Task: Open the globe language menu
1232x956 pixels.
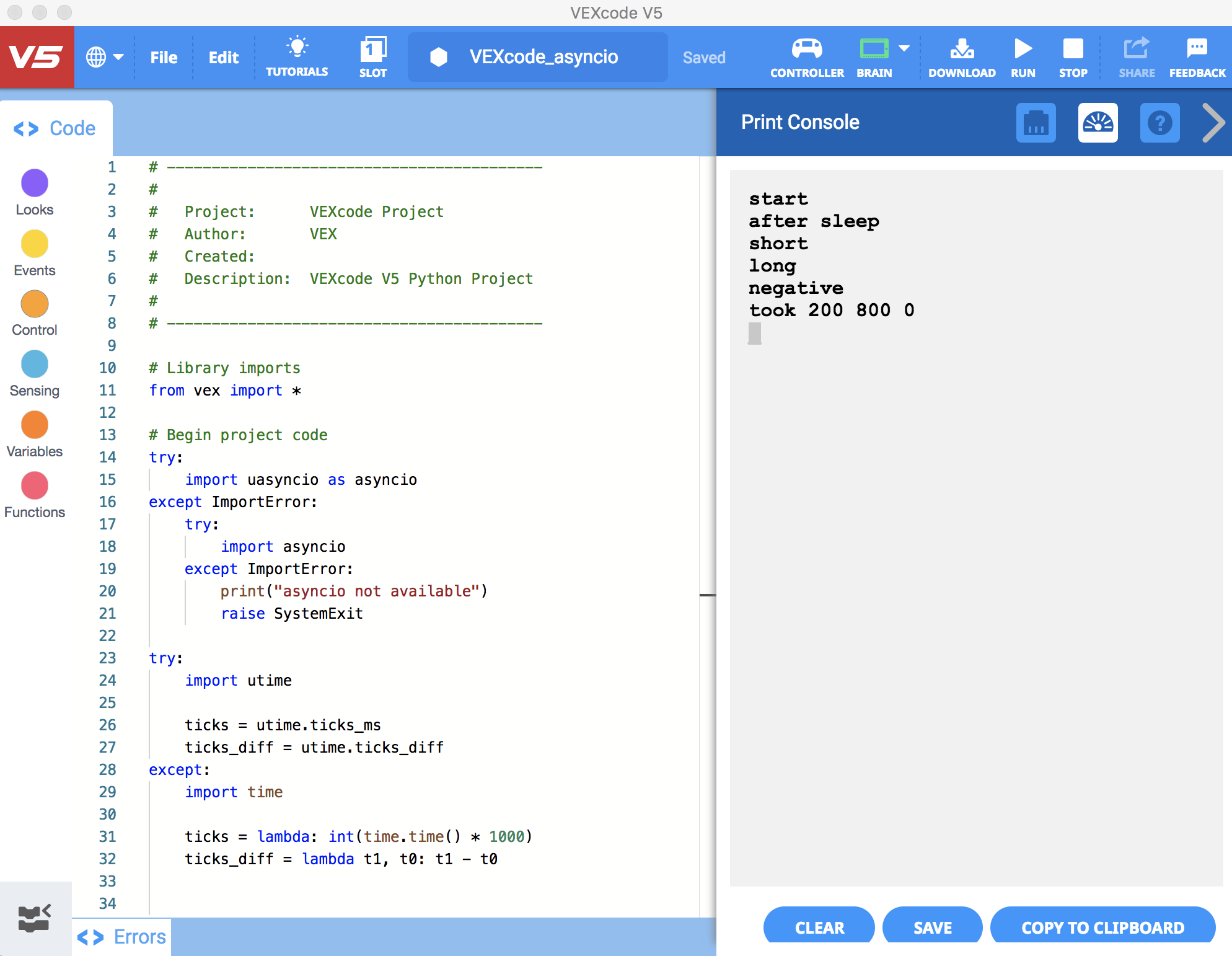Action: point(104,57)
